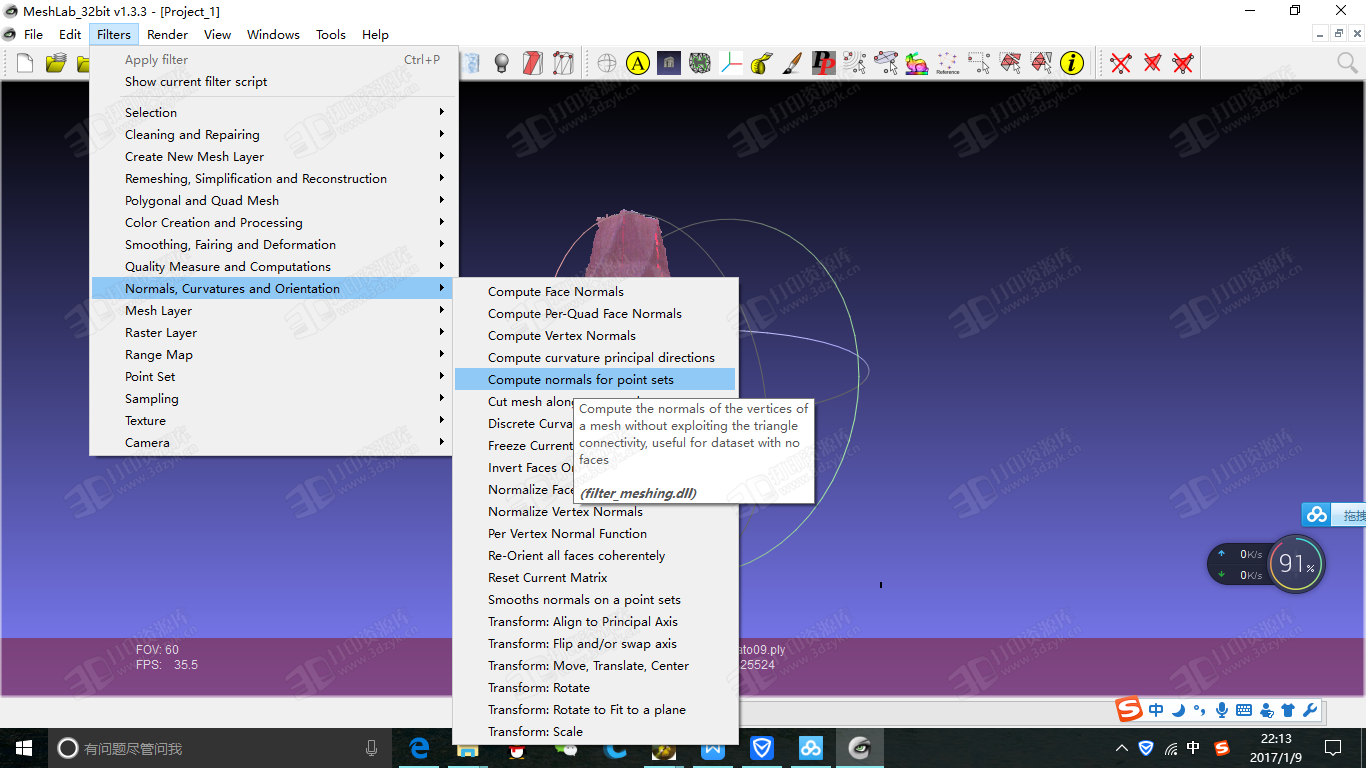1366x768 pixels.
Task: Expand Polygonal and Quad Mesh submenu
Action: 272,201
